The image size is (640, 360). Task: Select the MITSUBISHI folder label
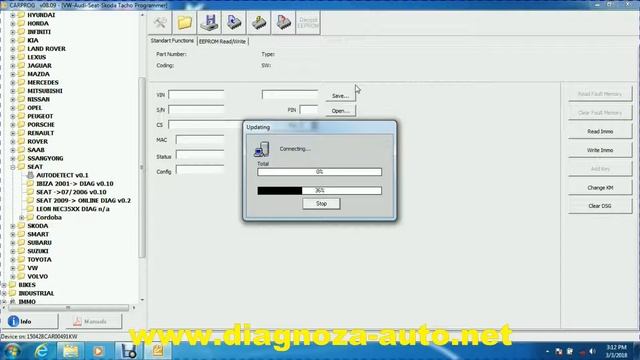44,91
